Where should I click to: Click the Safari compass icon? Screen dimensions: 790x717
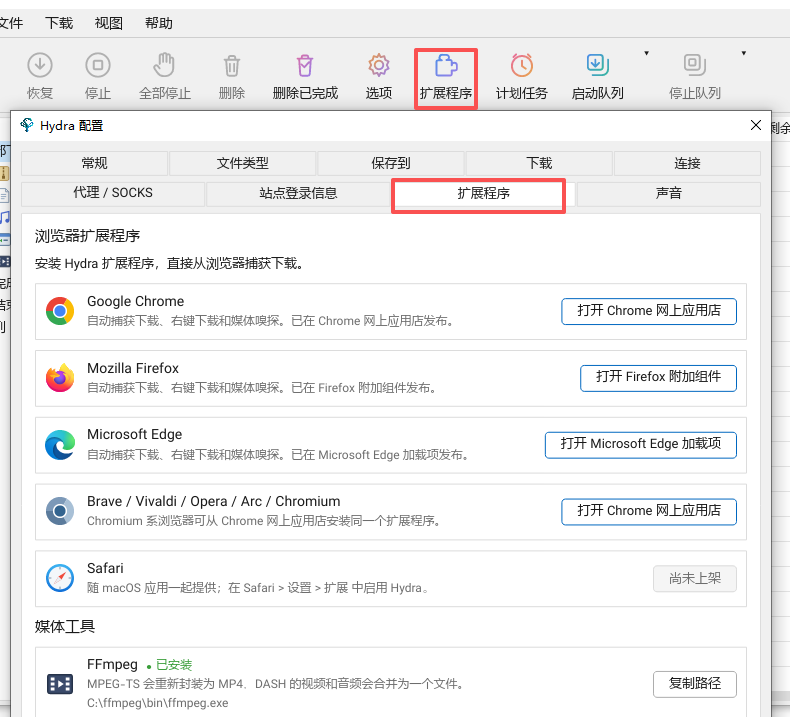60,578
